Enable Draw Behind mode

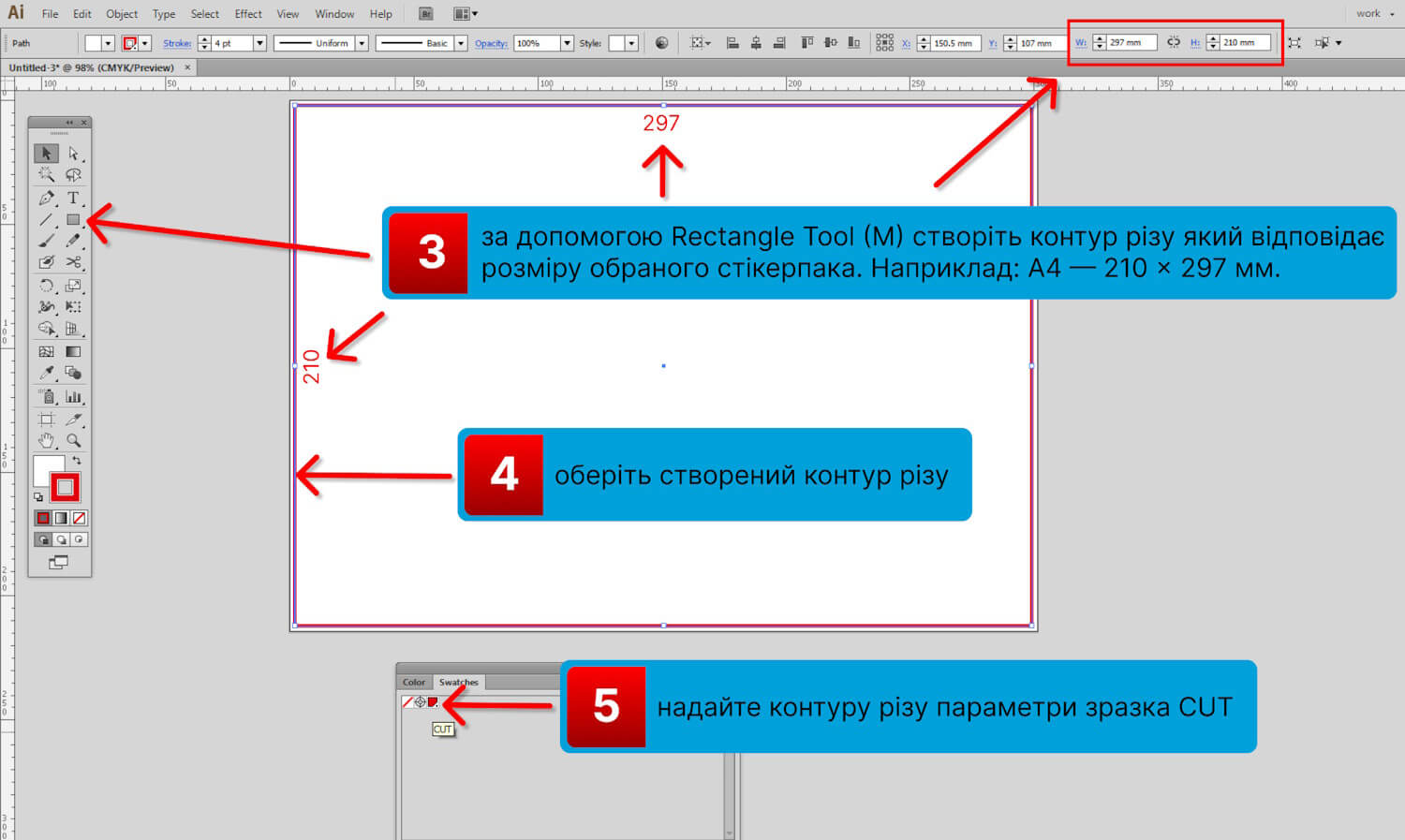pyautogui.click(x=61, y=539)
